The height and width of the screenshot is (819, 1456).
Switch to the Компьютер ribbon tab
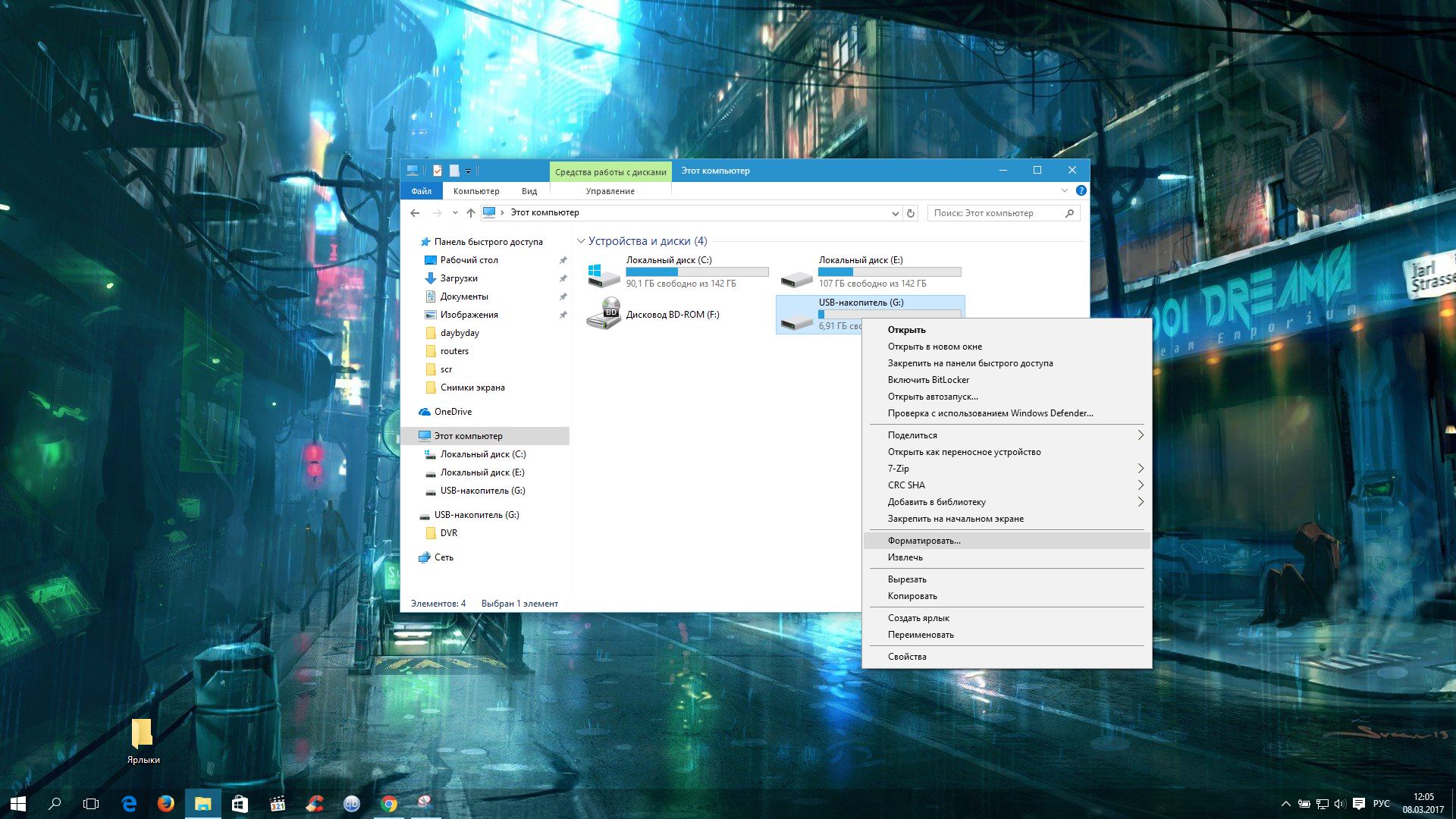click(476, 191)
